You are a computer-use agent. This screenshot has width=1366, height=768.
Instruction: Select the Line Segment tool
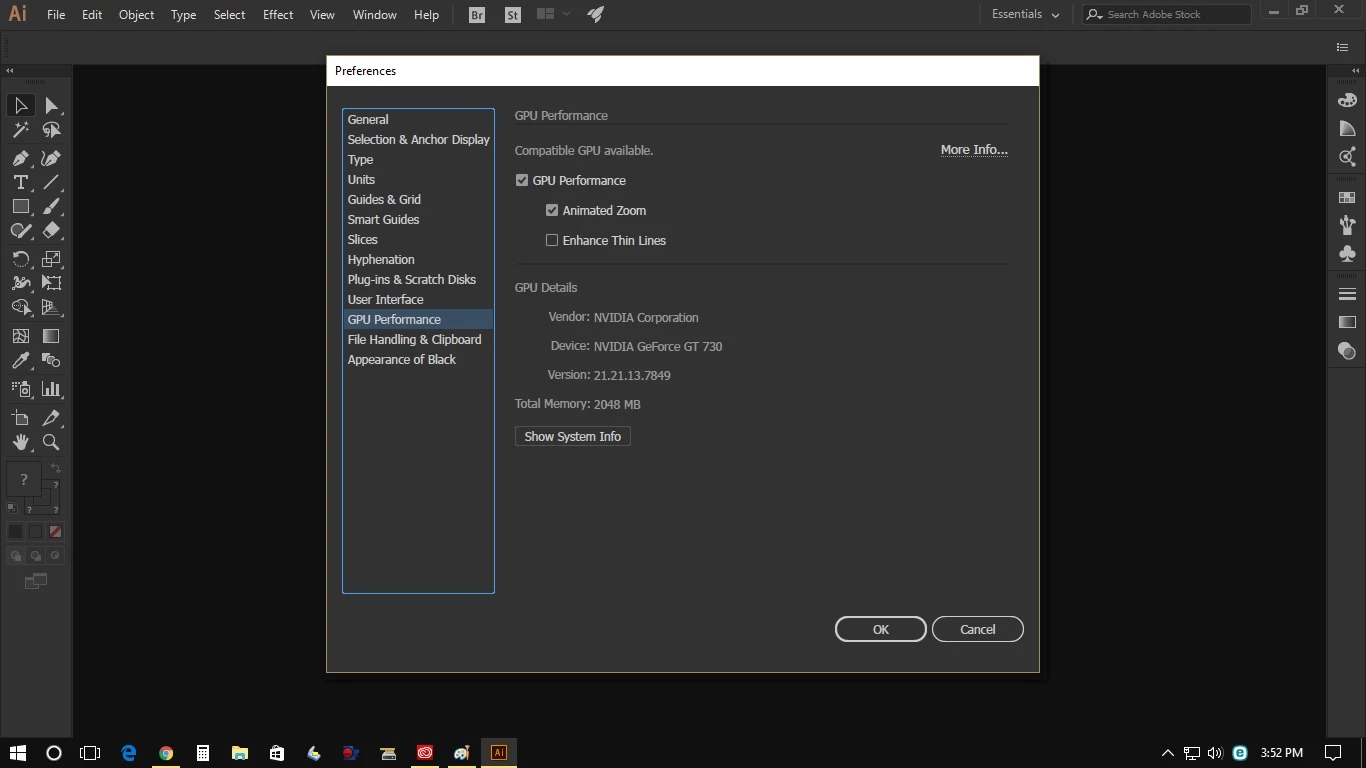51,182
